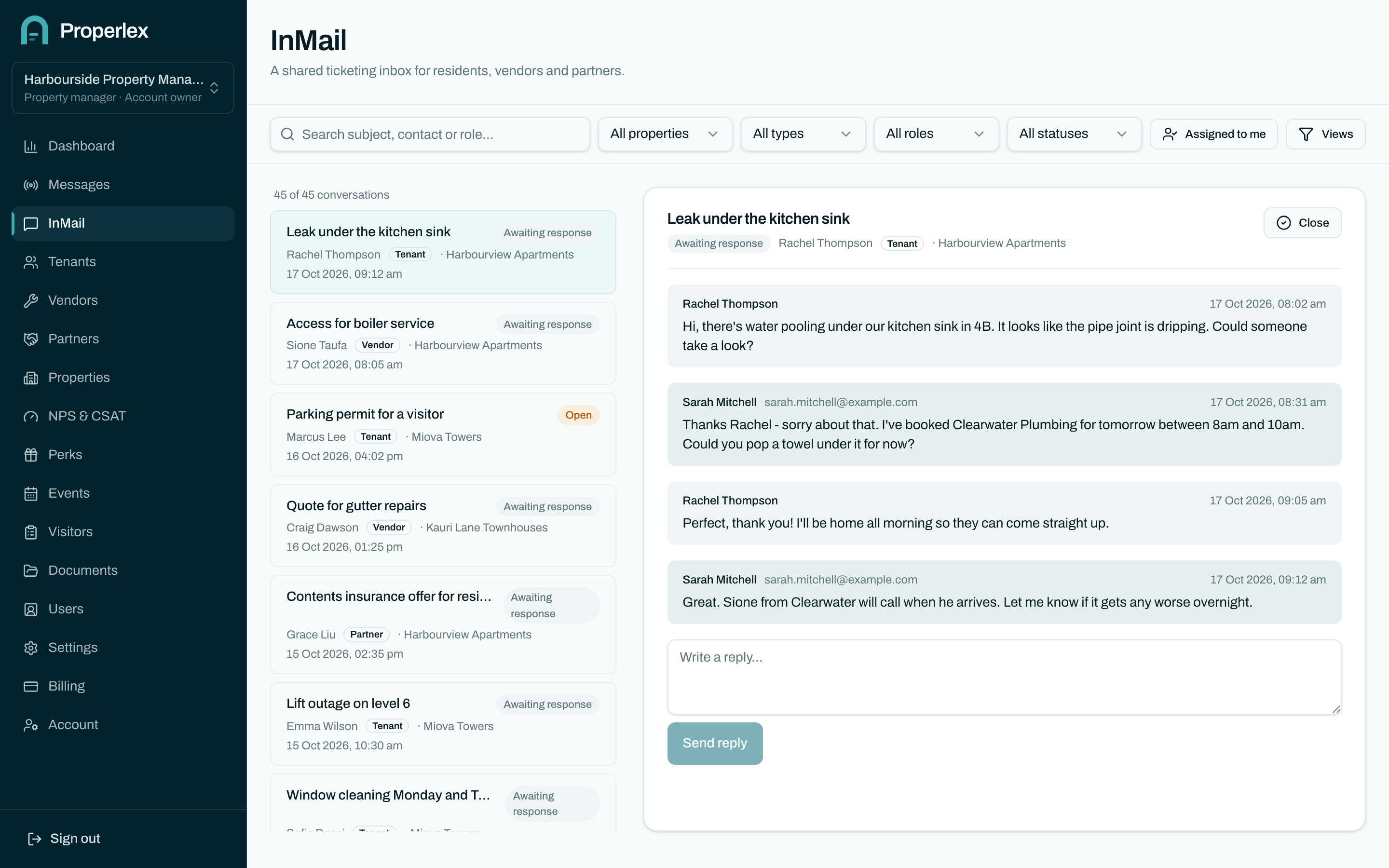The height and width of the screenshot is (868, 1389).
Task: Click the Events calendar icon
Action: [x=30, y=493]
